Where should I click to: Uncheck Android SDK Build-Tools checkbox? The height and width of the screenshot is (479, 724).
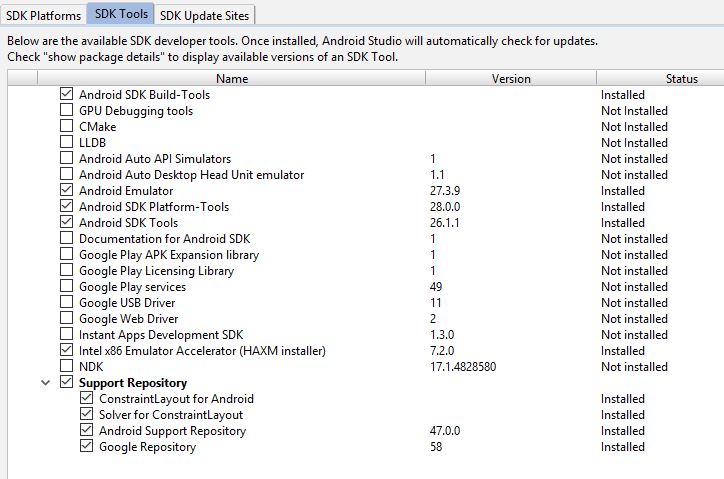pyautogui.click(x=67, y=95)
